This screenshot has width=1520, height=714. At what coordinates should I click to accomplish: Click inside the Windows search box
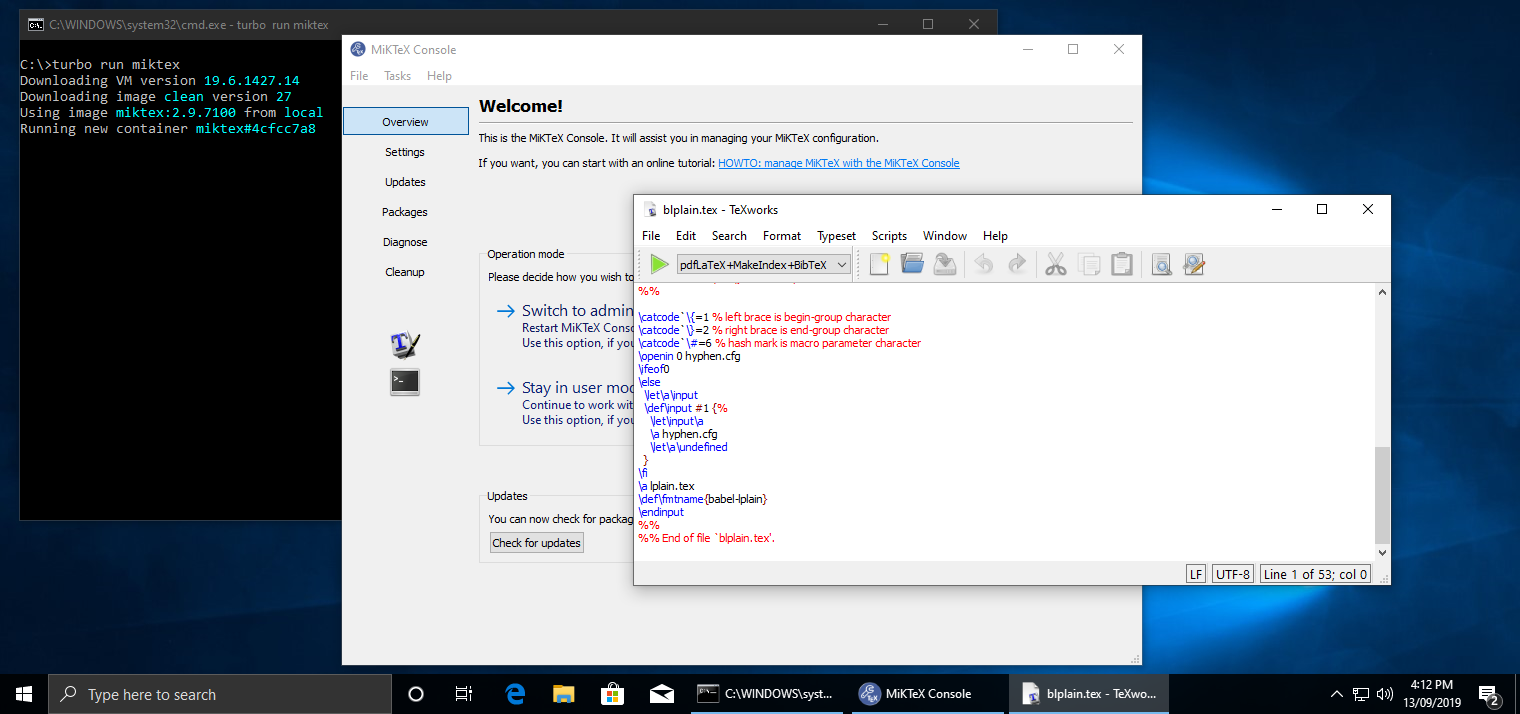(x=220, y=693)
